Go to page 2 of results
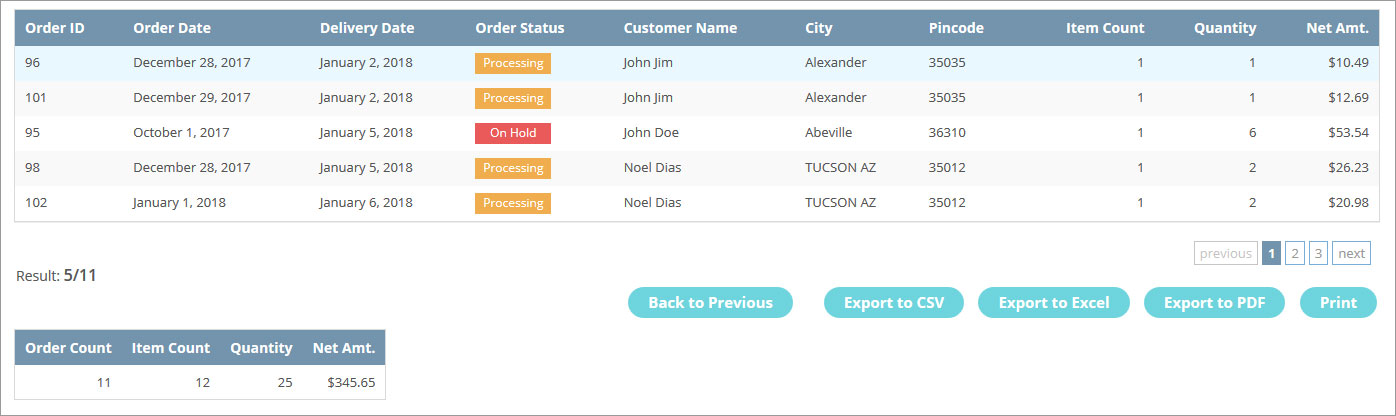Image resolution: width=1396 pixels, height=416 pixels. click(x=1294, y=253)
